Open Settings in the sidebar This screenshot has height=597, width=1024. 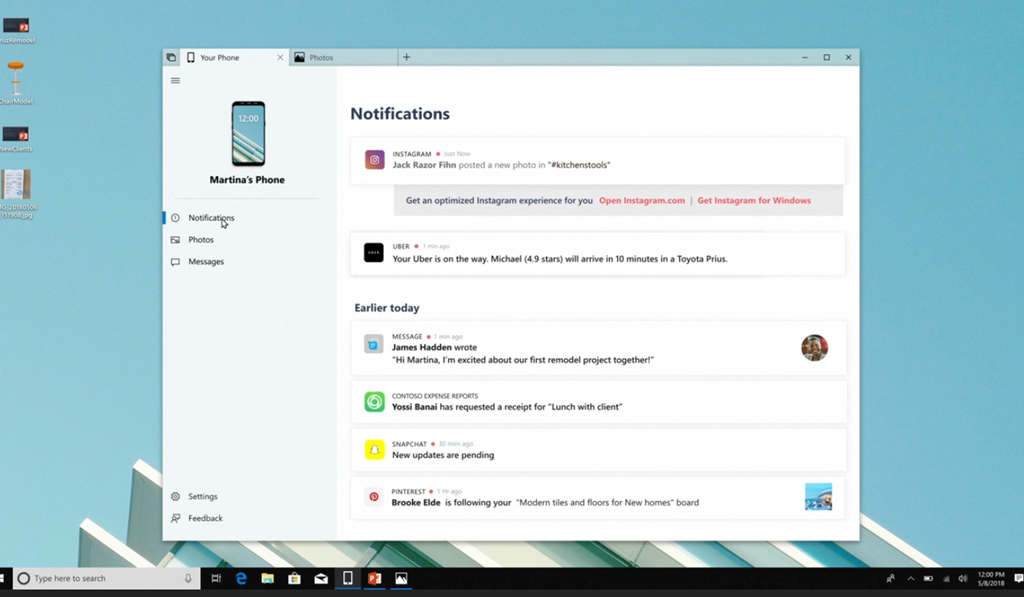pyautogui.click(x=202, y=497)
